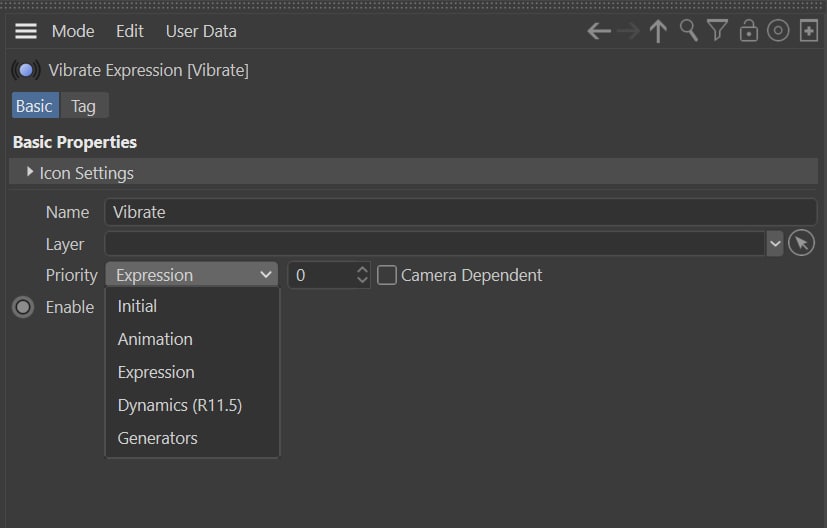Click the layer picker arrow icon
Viewport: 827px width, 528px height.
(801, 243)
